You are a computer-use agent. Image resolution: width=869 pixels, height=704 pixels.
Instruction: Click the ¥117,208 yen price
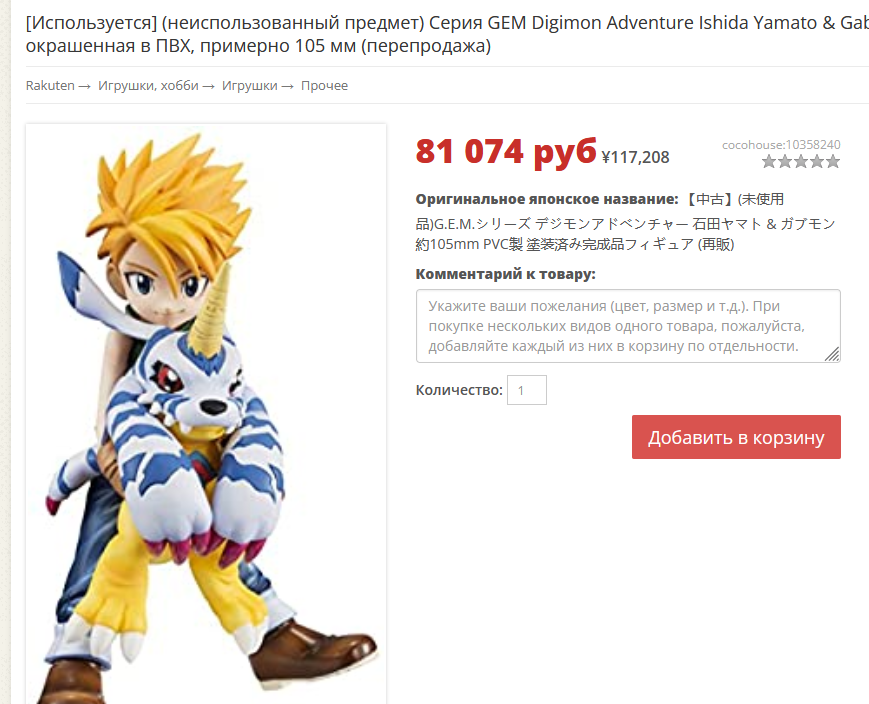pyautogui.click(x=636, y=157)
